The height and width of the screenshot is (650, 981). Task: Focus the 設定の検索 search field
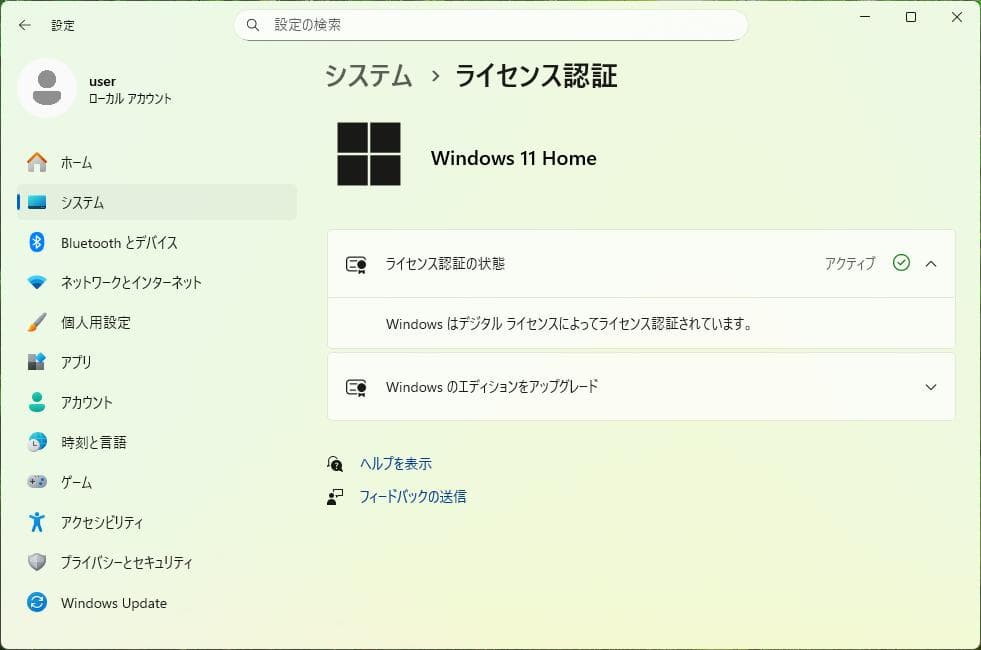pyautogui.click(x=490, y=25)
